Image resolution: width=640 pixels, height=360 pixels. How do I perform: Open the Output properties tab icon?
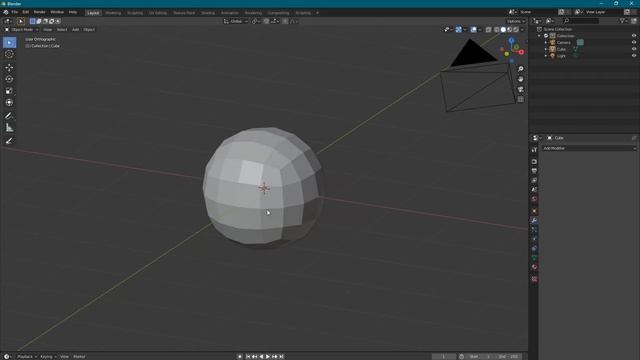[534, 171]
